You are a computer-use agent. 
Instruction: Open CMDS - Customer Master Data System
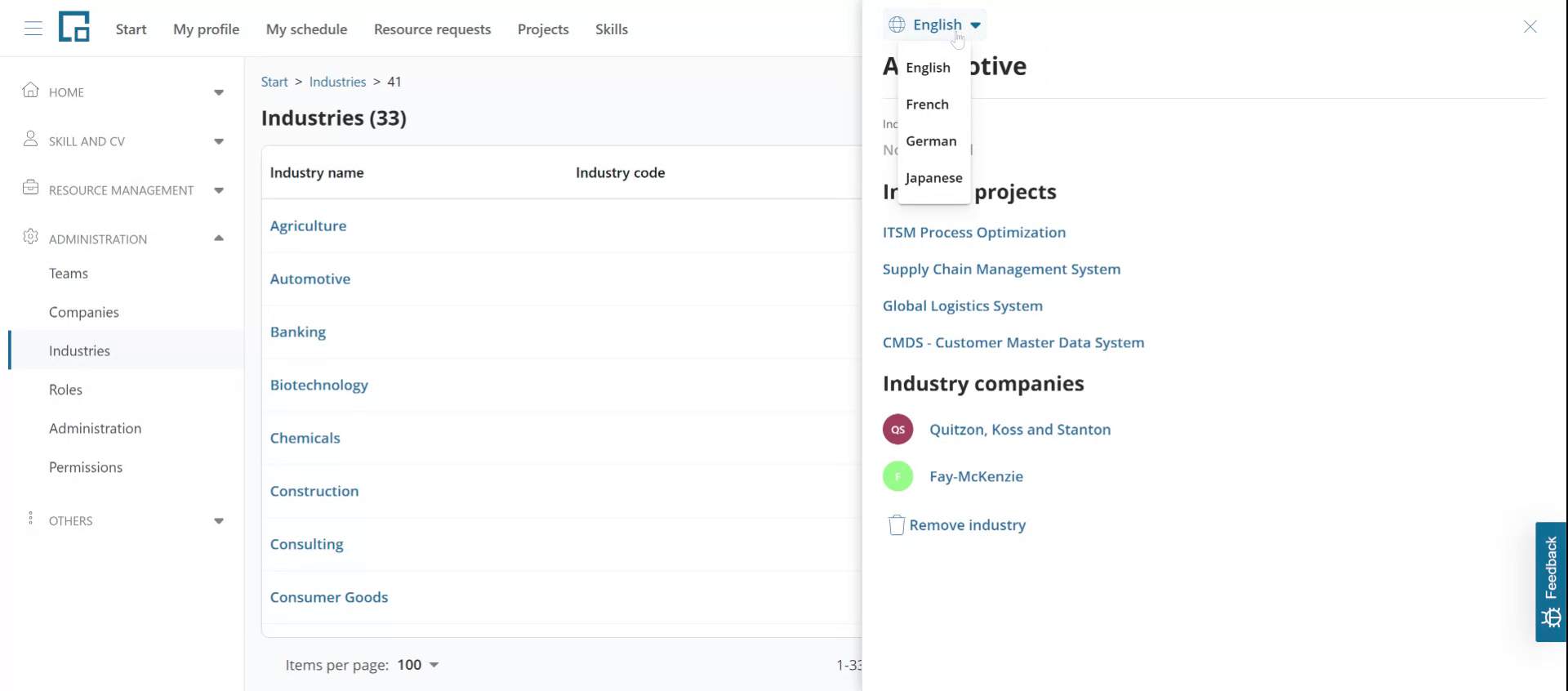[x=1013, y=342]
